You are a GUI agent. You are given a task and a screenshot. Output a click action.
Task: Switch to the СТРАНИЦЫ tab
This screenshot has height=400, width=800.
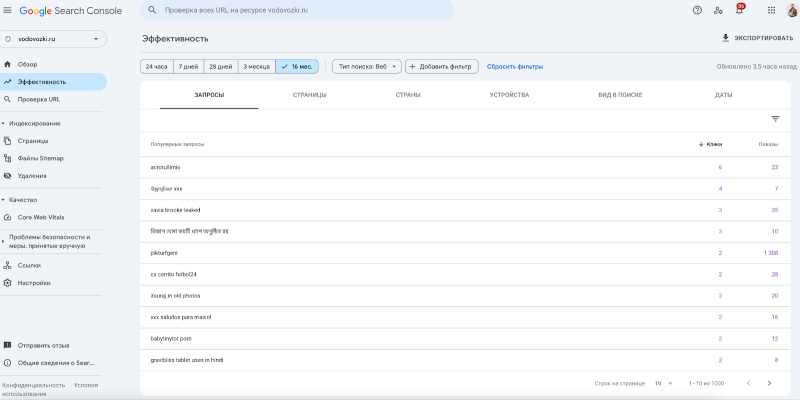(309, 95)
